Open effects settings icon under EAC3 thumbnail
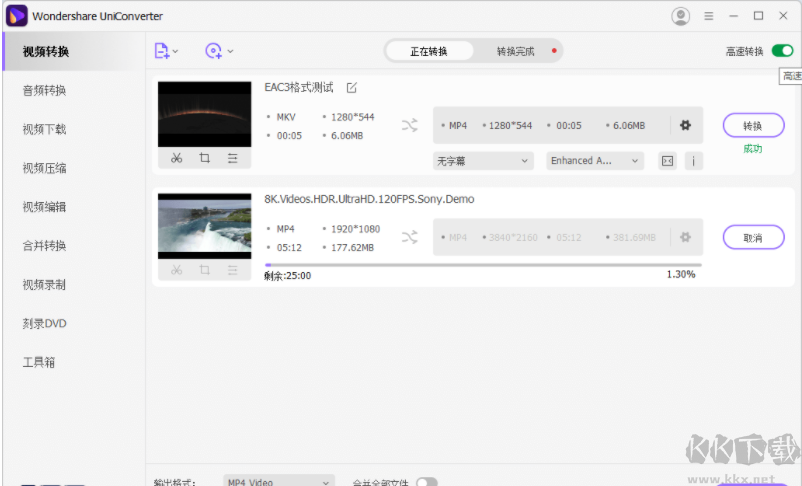 click(232, 158)
